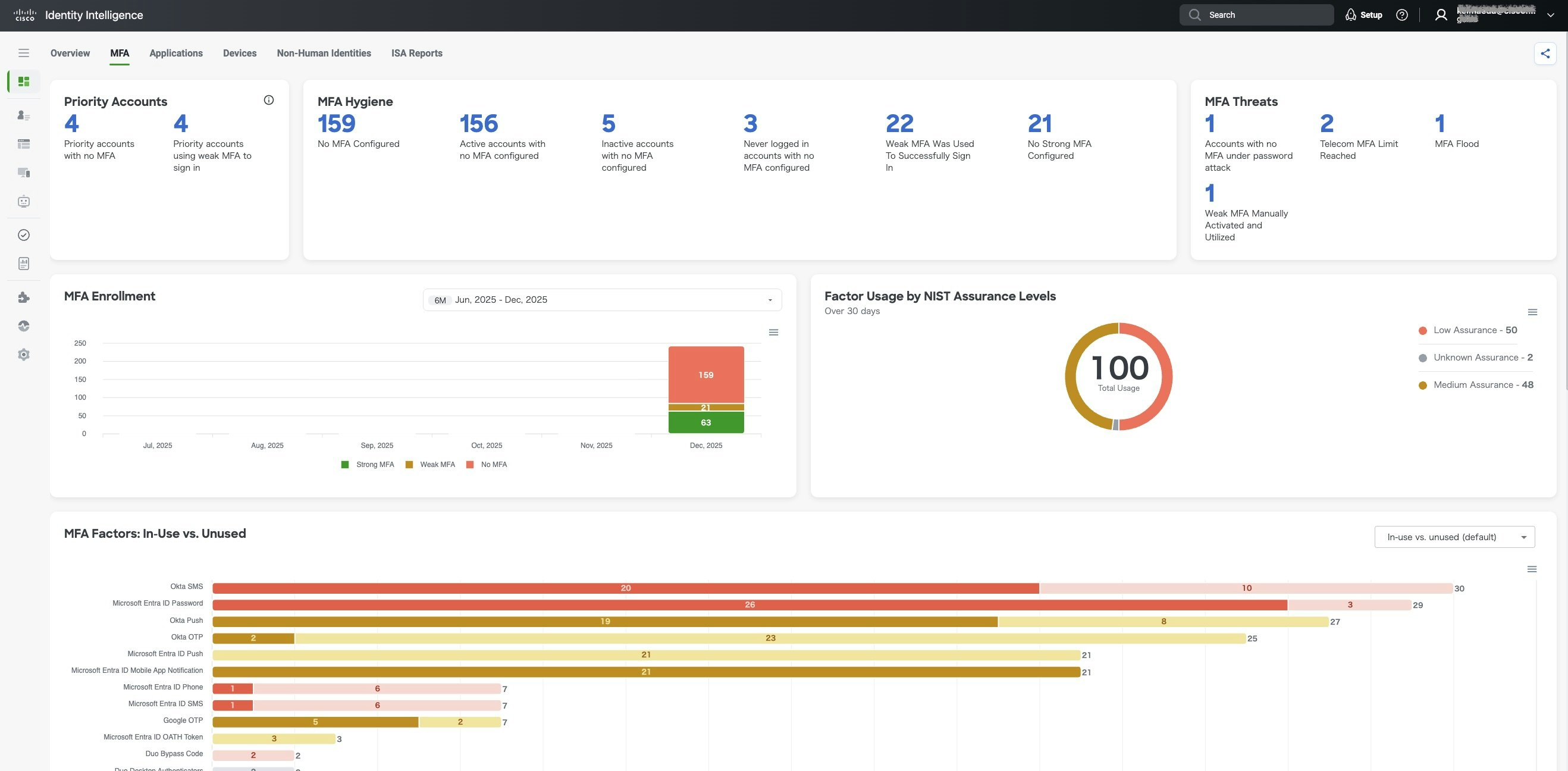
Task: Switch to the Applications tab
Action: (176, 54)
